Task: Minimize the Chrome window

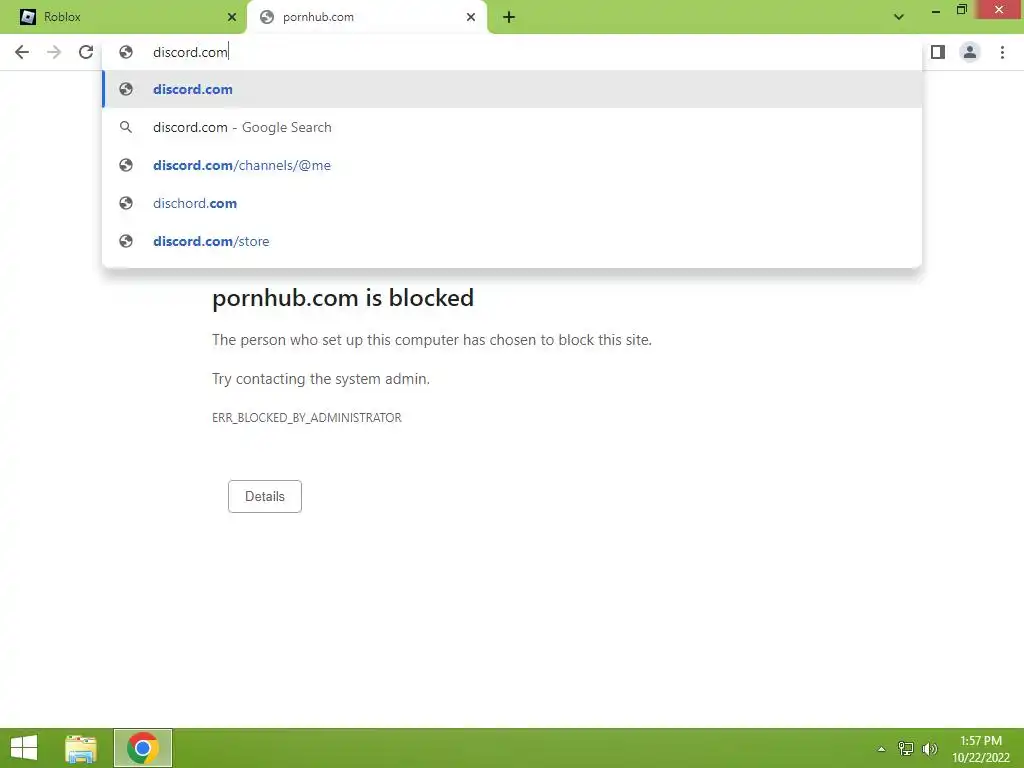Action: tap(936, 12)
